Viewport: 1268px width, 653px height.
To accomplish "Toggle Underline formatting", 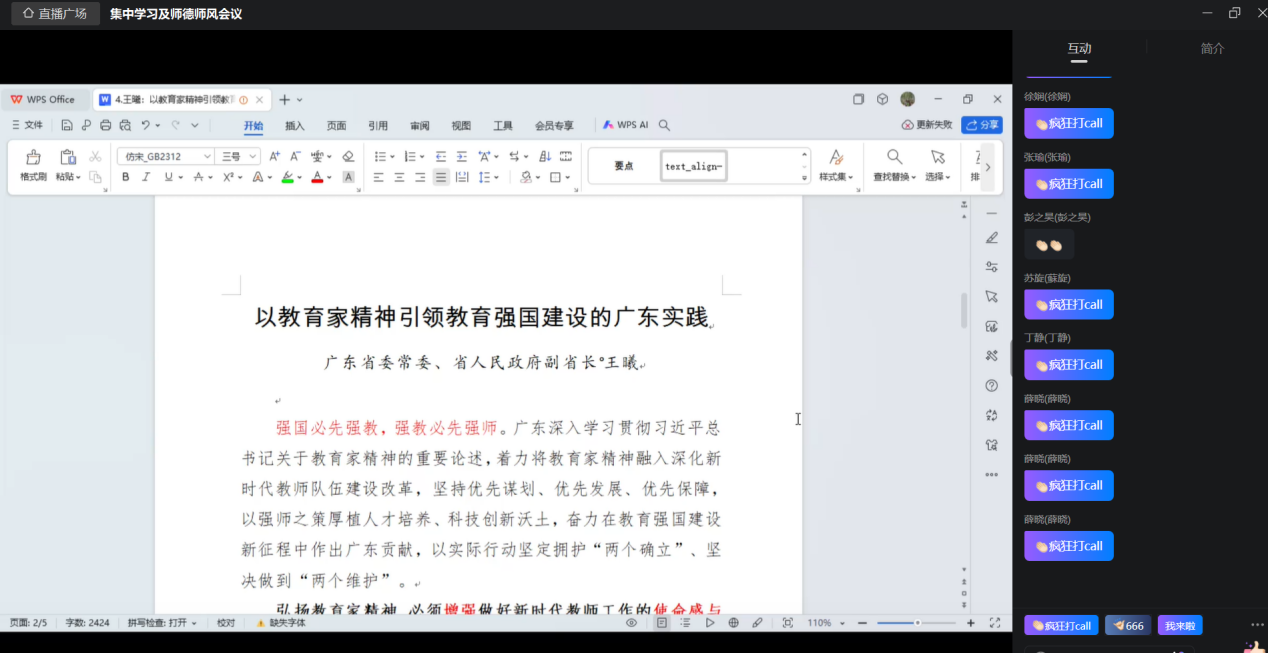I will click(x=168, y=177).
